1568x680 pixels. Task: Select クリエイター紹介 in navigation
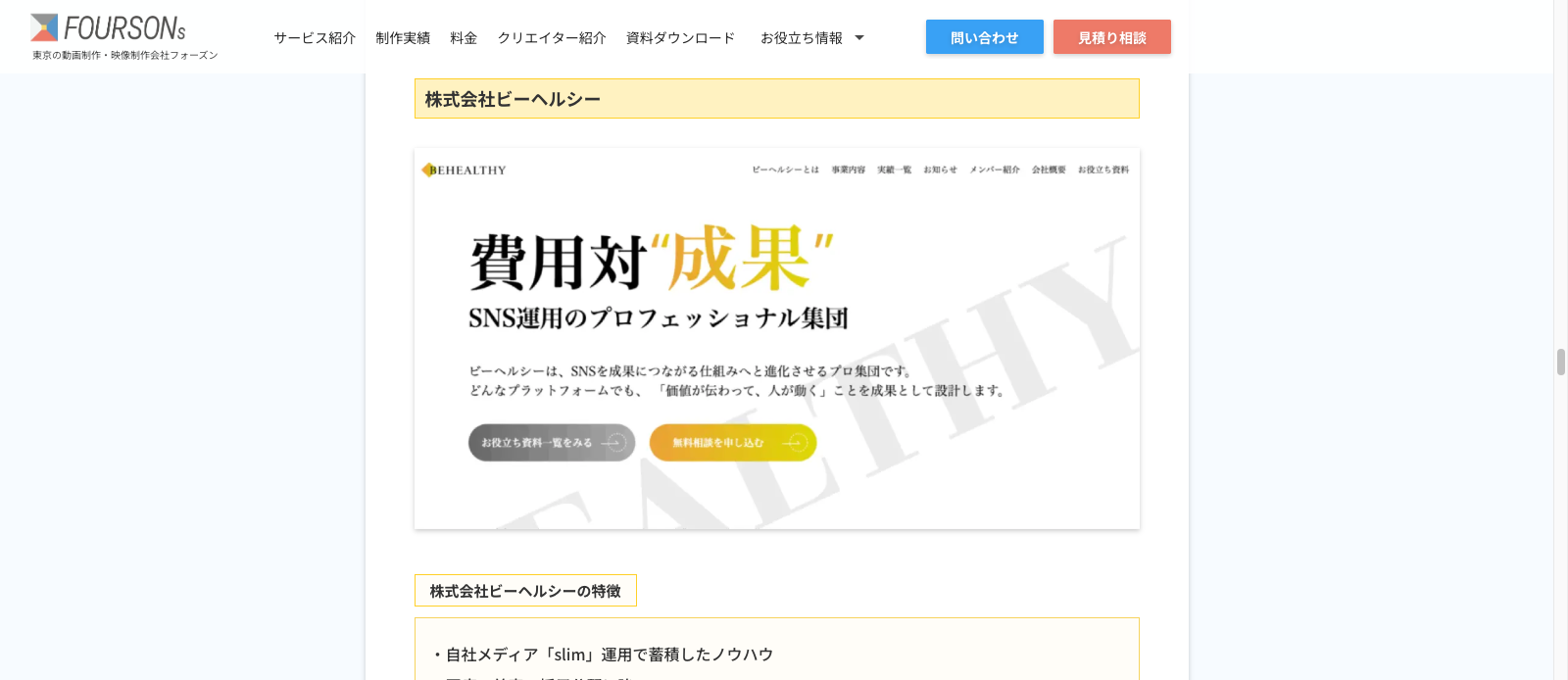[552, 37]
